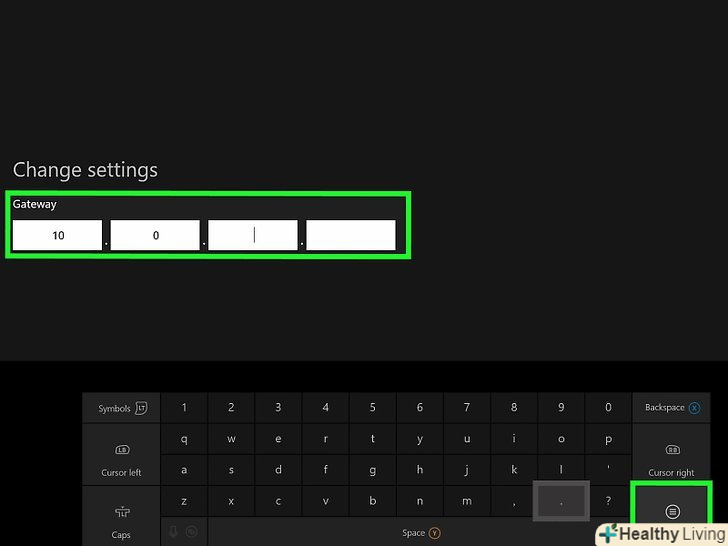The width and height of the screenshot is (728, 546).
Task: Choose the letter f key
Action: tap(325, 470)
